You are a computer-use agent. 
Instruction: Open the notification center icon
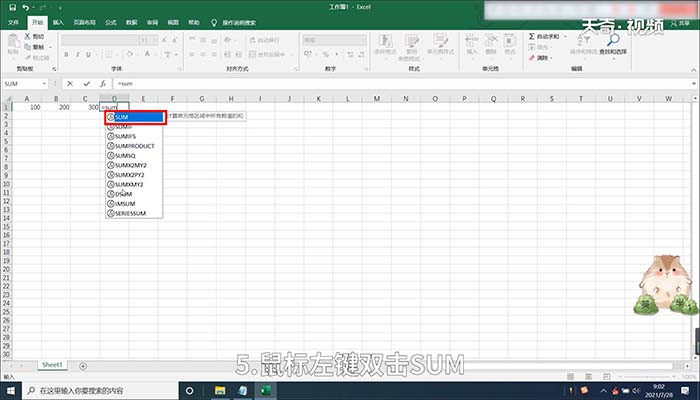coord(686,391)
